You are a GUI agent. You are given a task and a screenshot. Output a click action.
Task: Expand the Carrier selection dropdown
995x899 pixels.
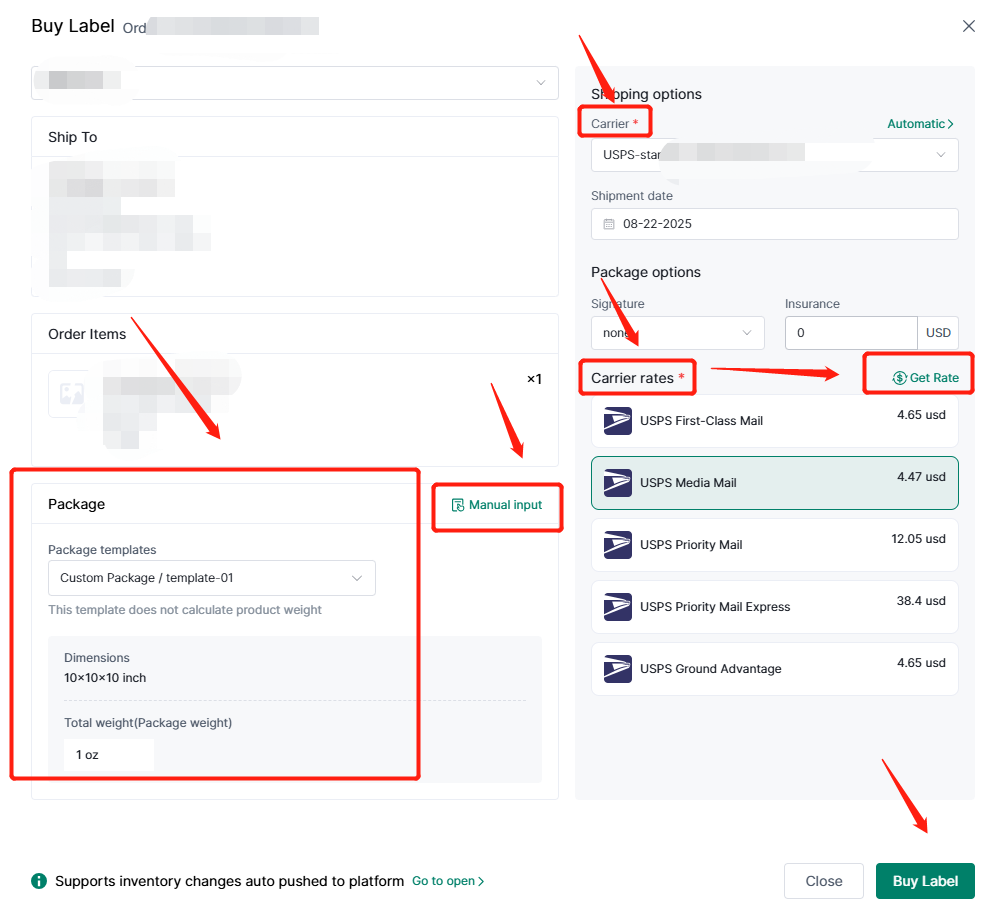pyautogui.click(x=774, y=155)
